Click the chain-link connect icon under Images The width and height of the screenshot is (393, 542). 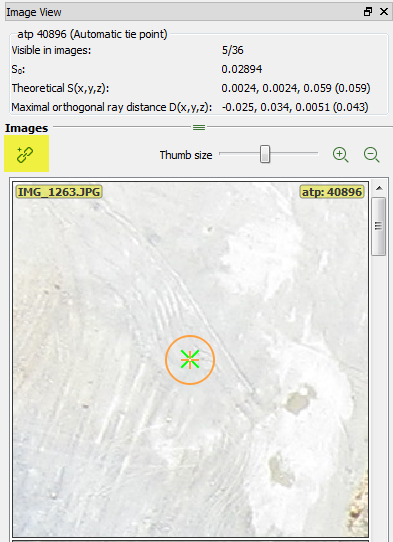point(26,153)
